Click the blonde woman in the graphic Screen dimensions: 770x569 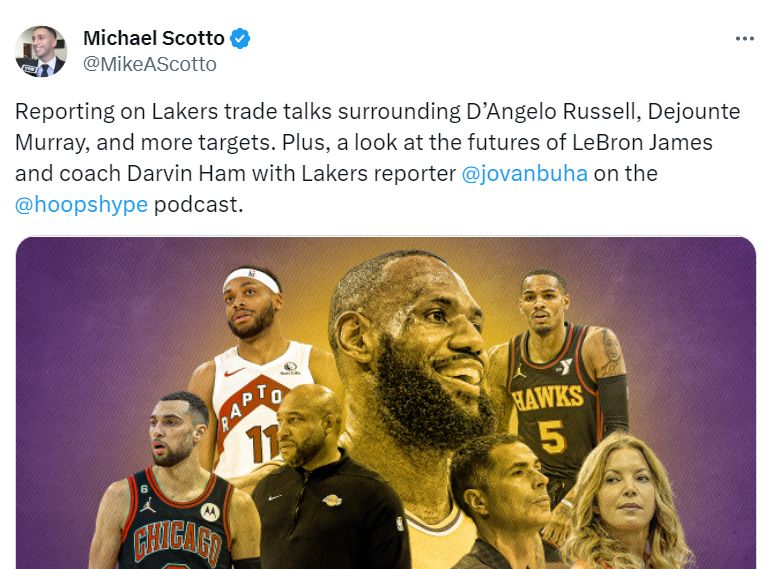click(x=626, y=506)
